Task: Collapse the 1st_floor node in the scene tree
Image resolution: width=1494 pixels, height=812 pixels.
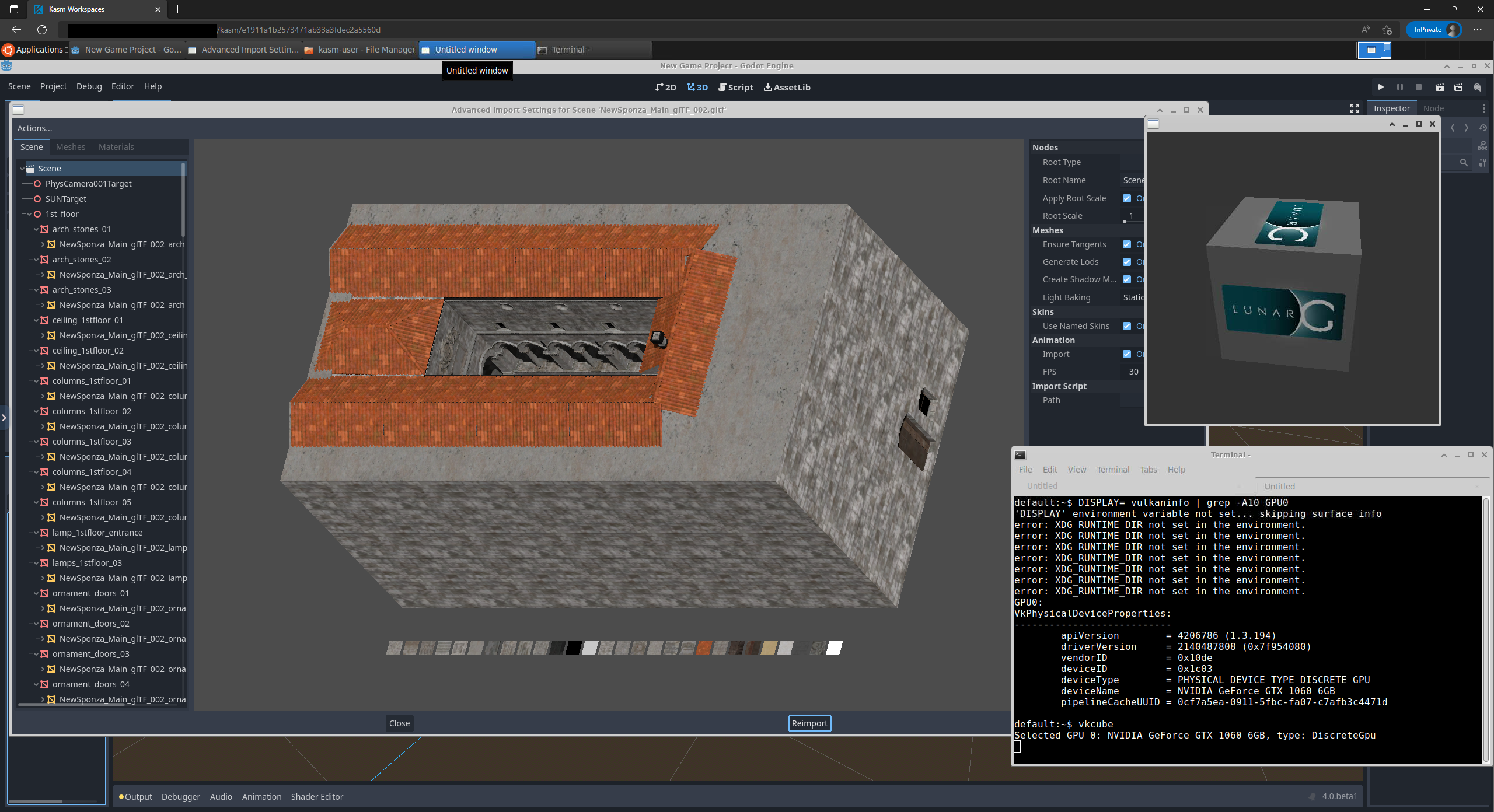Action: 29,214
